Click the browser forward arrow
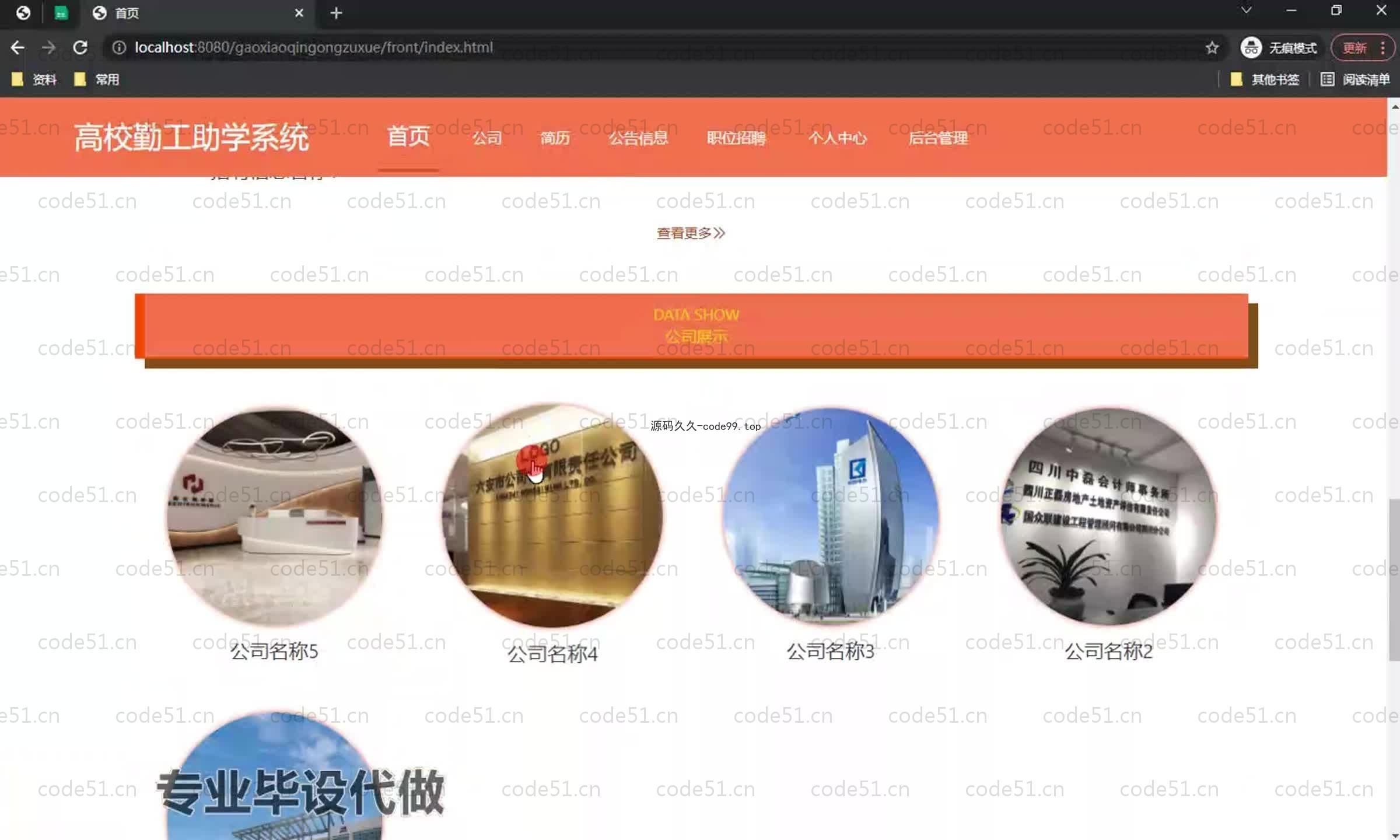This screenshot has width=1400, height=840. [x=49, y=47]
